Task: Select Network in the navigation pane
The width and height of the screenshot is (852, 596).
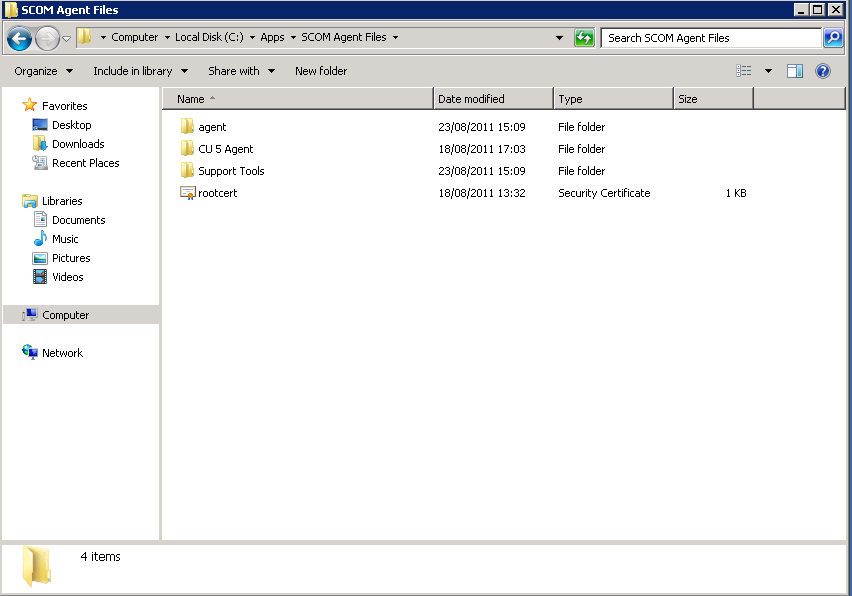Action: [62, 353]
